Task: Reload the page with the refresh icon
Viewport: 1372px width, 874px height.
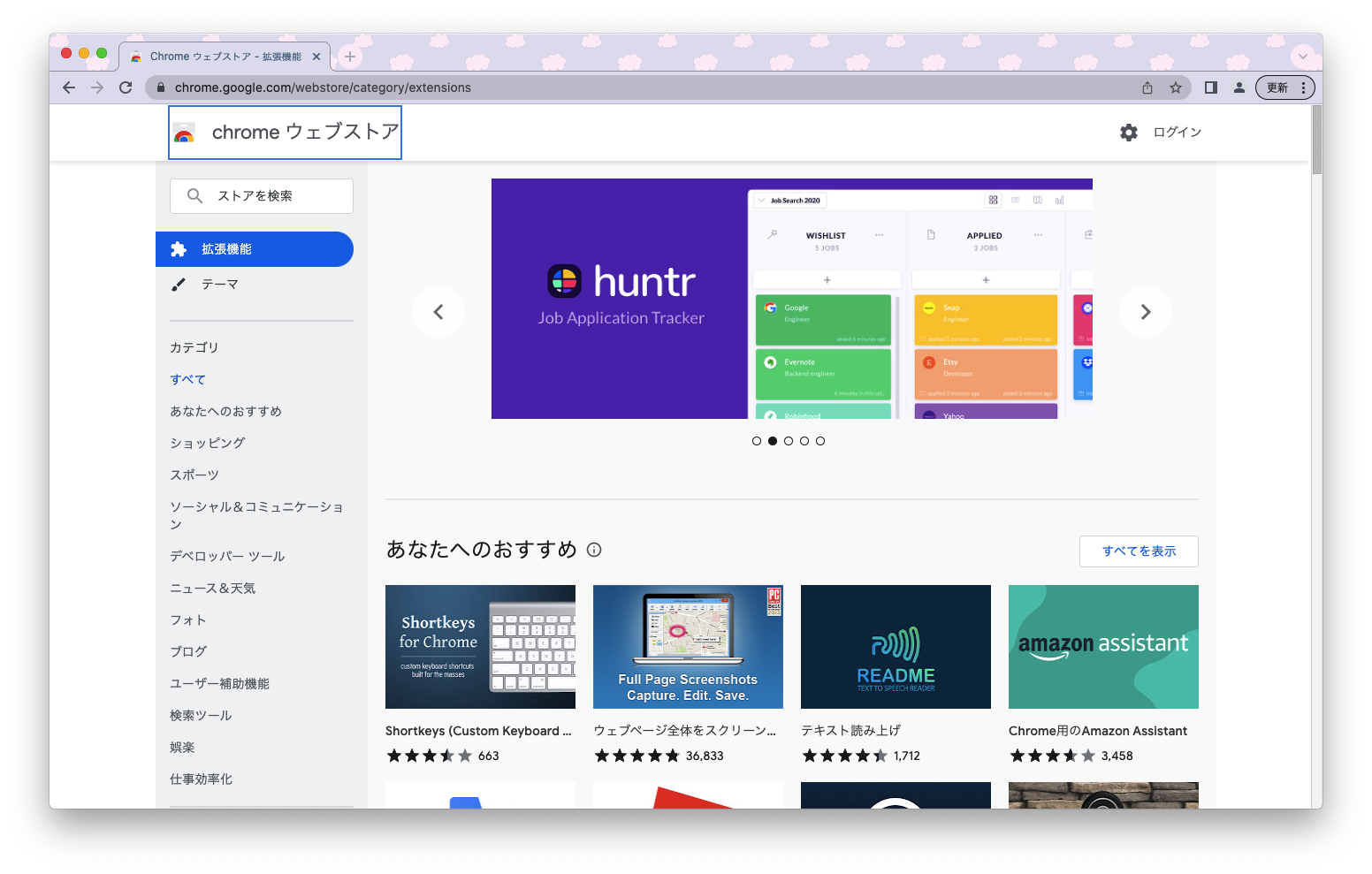Action: pyautogui.click(x=126, y=87)
